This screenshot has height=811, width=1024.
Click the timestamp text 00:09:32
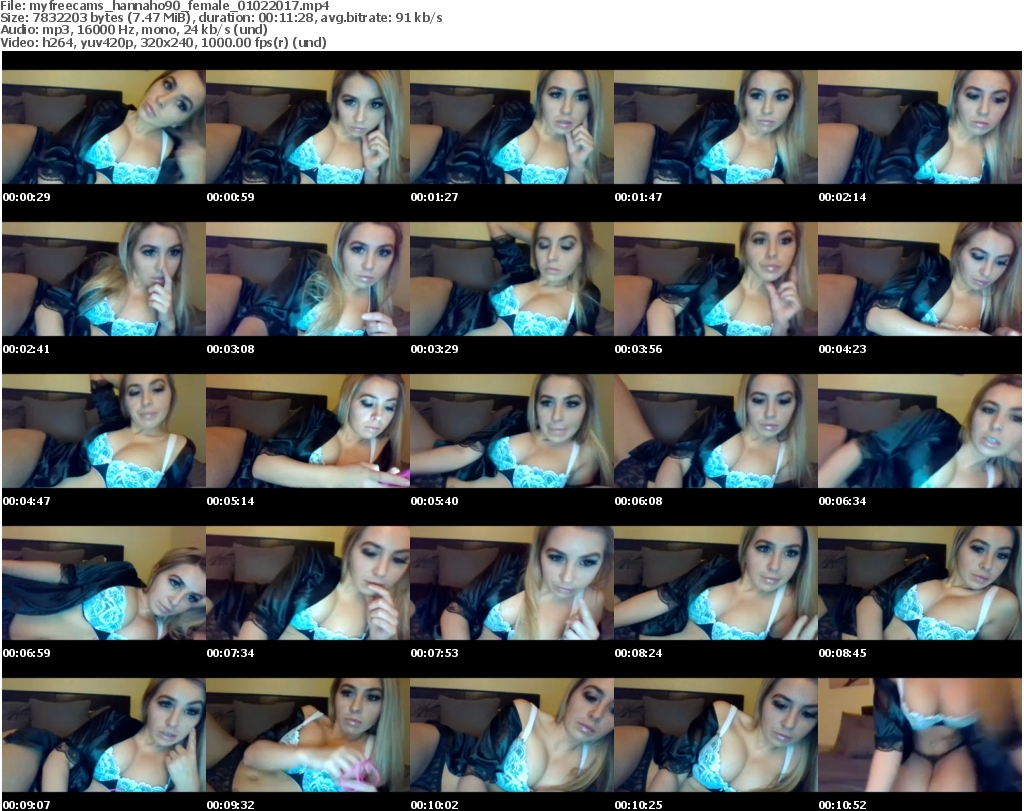click(230, 805)
